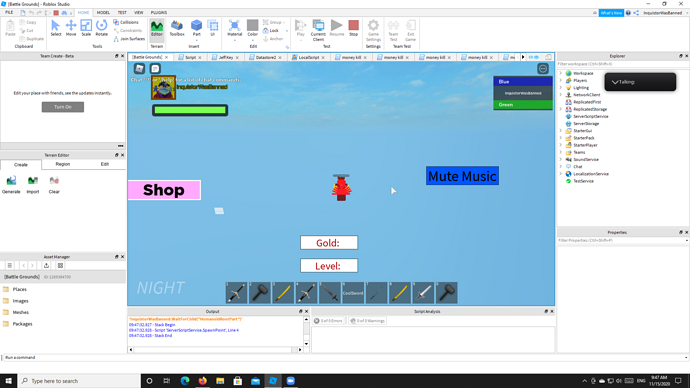Click the green health bar
Screen dimensions: 690x388
click(190, 110)
